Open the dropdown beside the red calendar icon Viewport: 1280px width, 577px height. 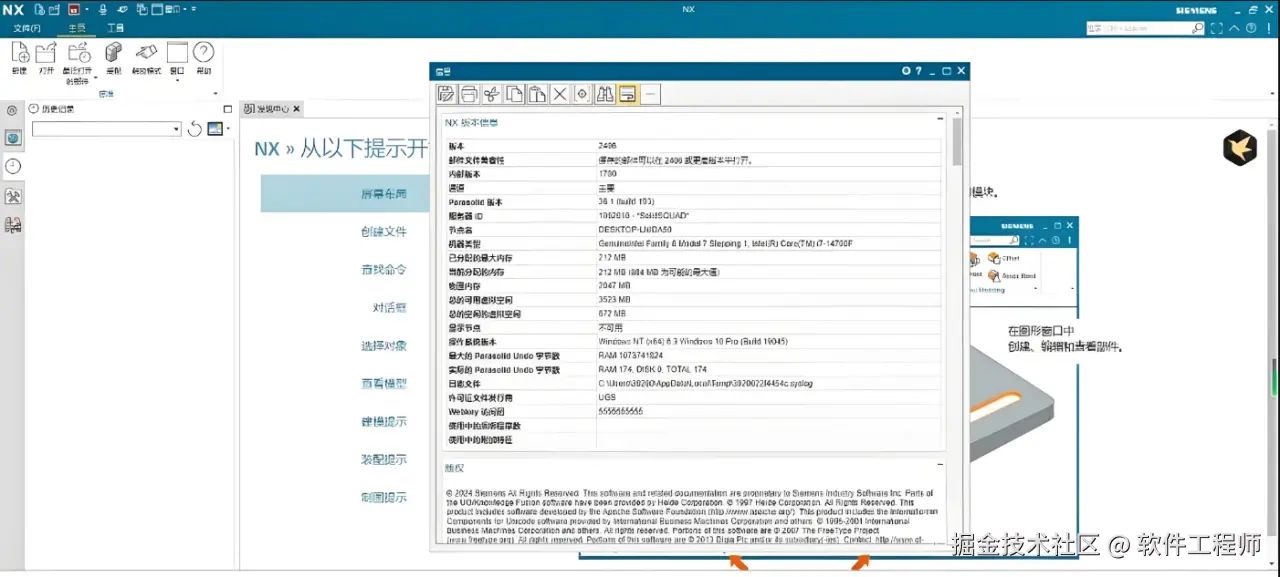pos(86,9)
